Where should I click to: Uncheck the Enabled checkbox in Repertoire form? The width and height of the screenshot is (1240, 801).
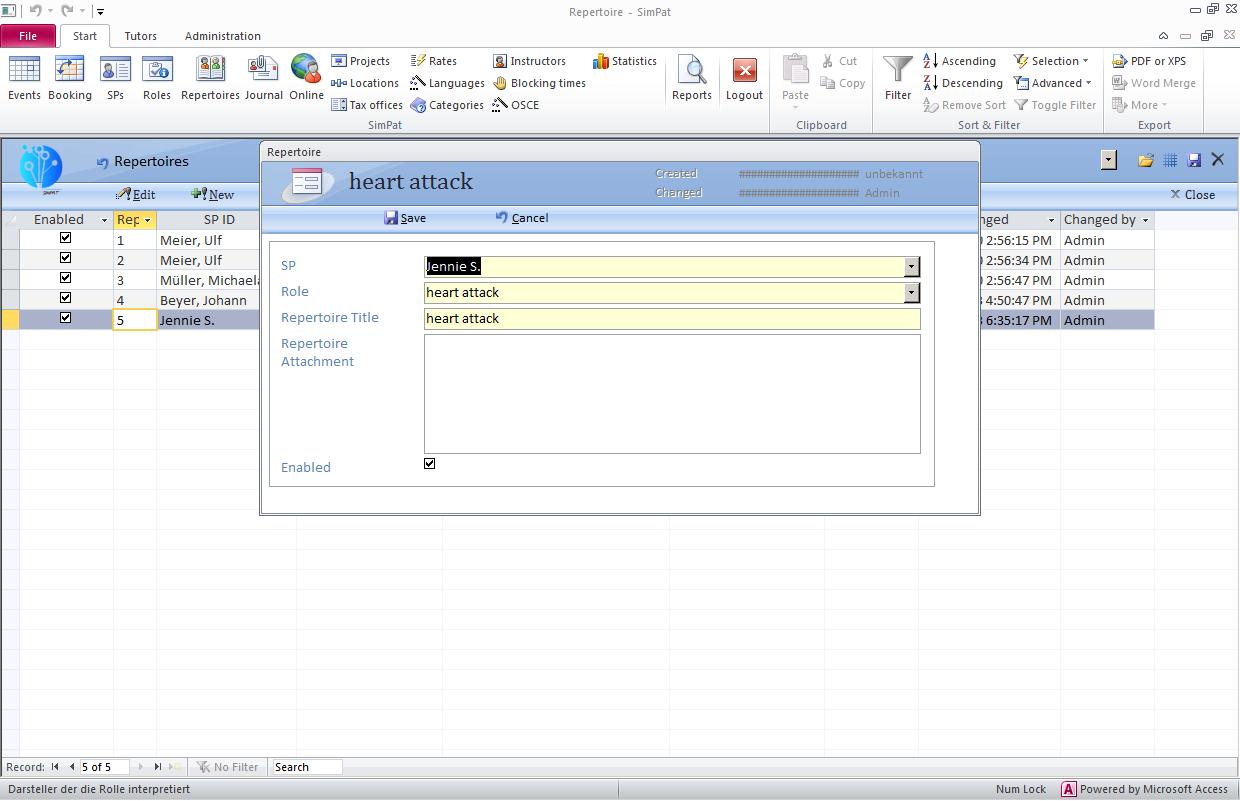[430, 464]
